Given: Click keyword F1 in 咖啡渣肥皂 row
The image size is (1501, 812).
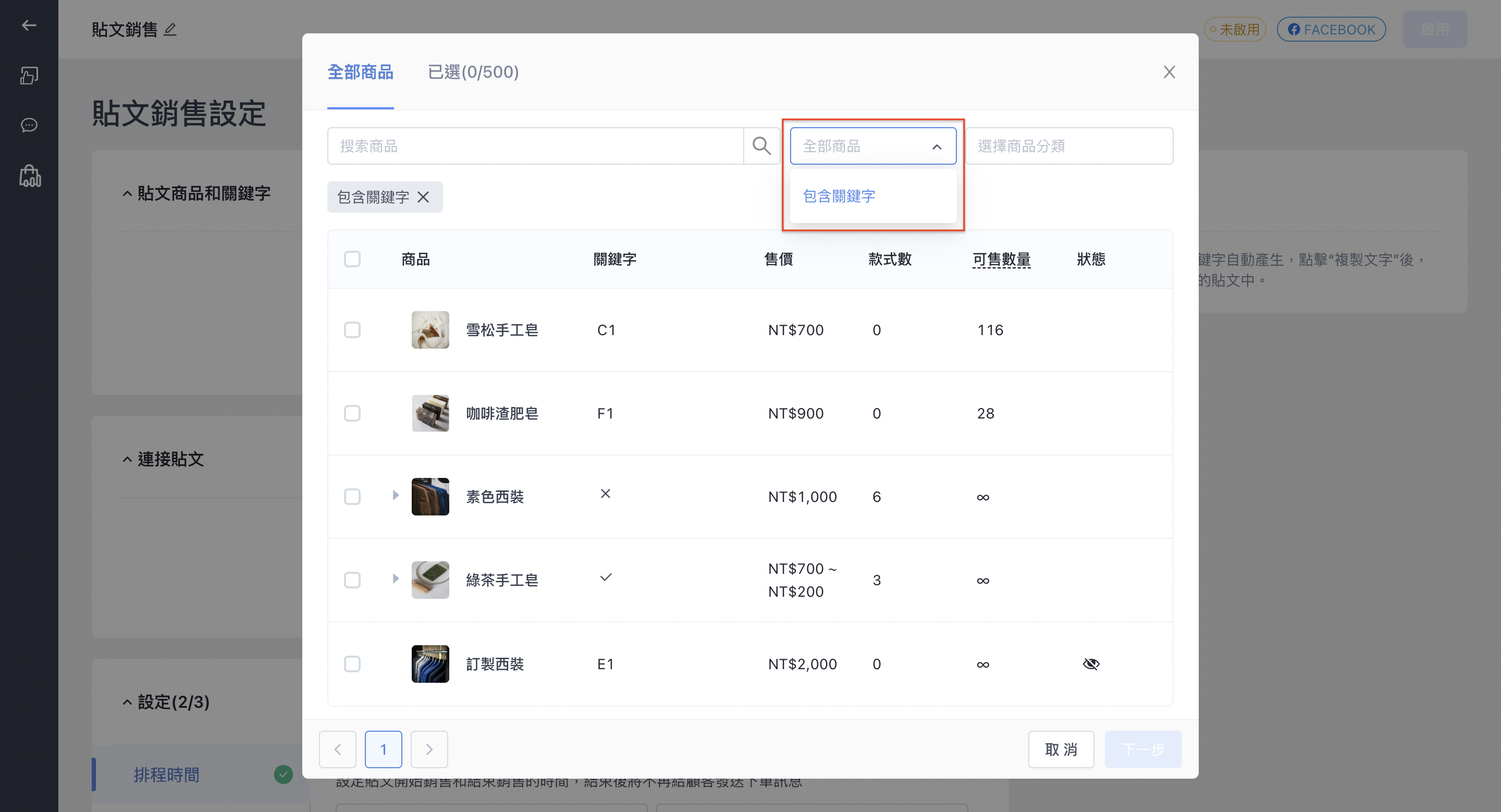Looking at the screenshot, I should [605, 413].
